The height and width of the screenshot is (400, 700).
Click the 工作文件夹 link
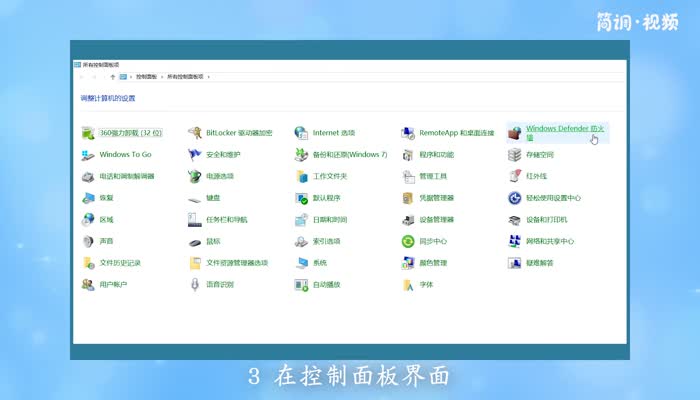329,176
